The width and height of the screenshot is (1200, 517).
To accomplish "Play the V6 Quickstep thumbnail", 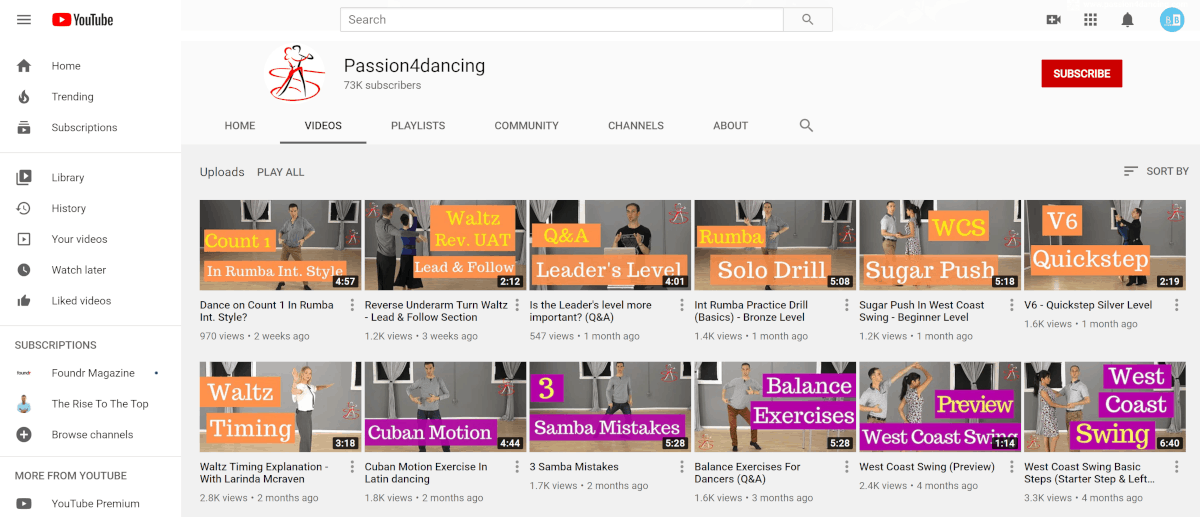I will pyautogui.click(x=1105, y=245).
